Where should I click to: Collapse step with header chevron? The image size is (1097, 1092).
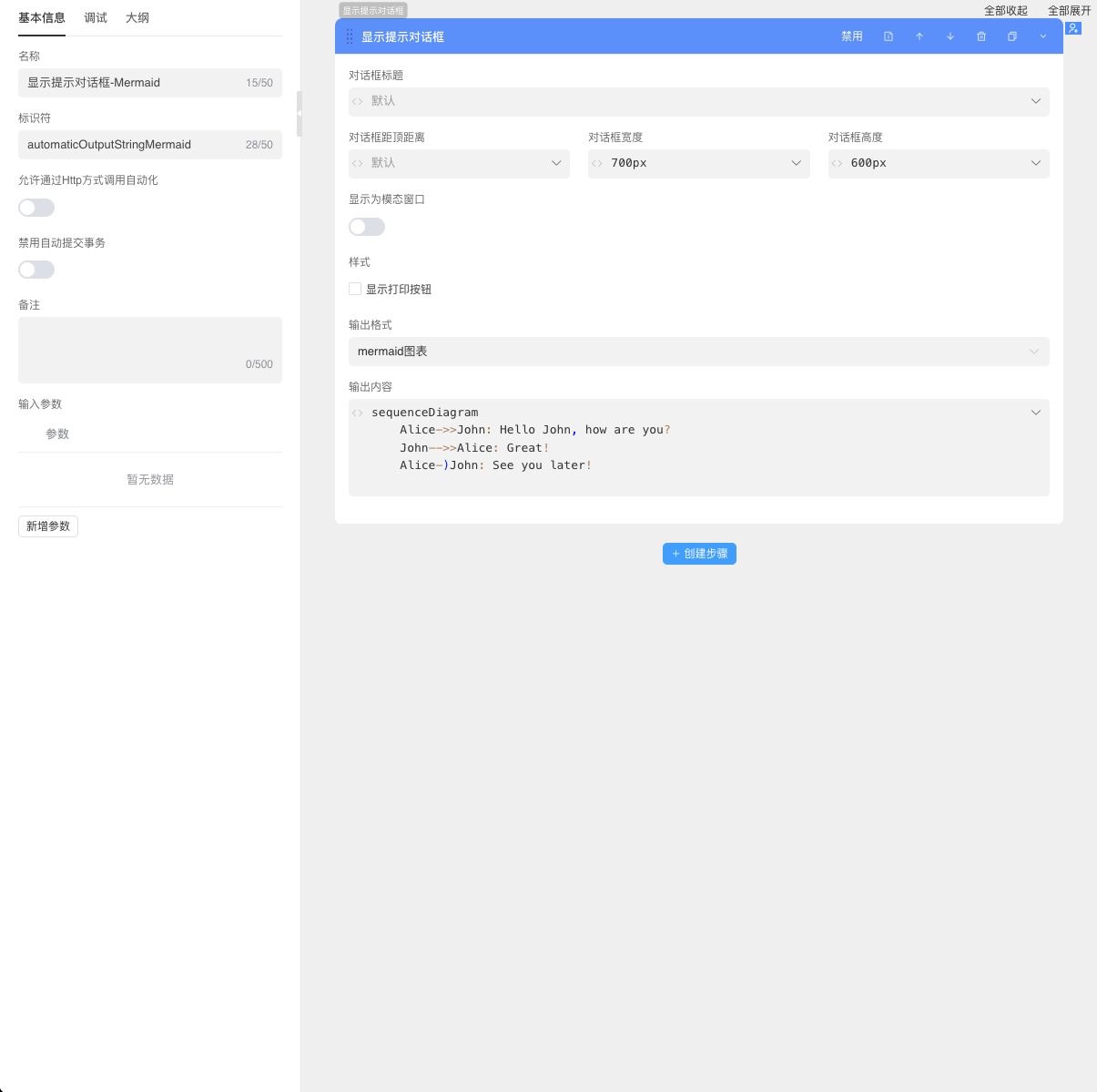1043,36
